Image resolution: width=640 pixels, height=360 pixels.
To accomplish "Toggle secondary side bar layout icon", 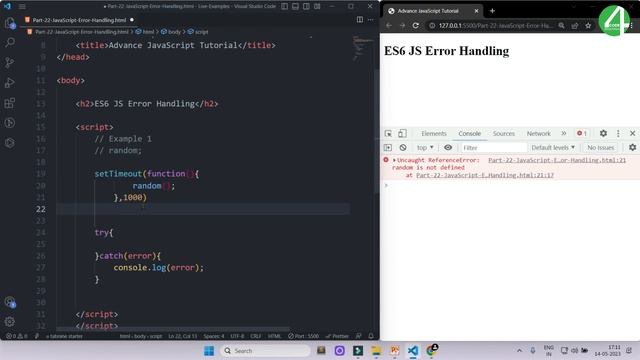I will tap(306, 7).
